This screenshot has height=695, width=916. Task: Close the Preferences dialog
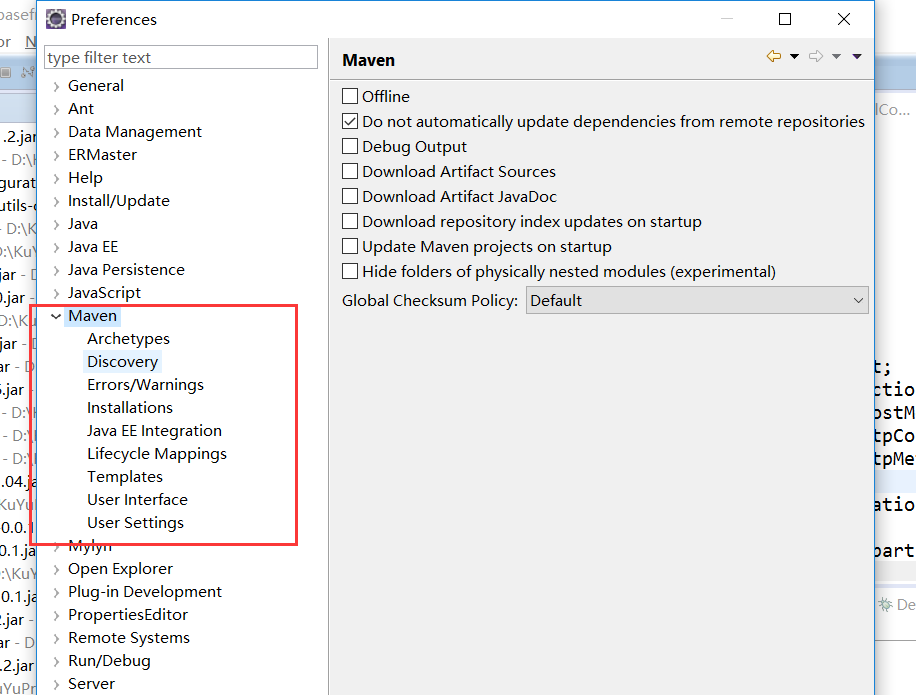(844, 19)
